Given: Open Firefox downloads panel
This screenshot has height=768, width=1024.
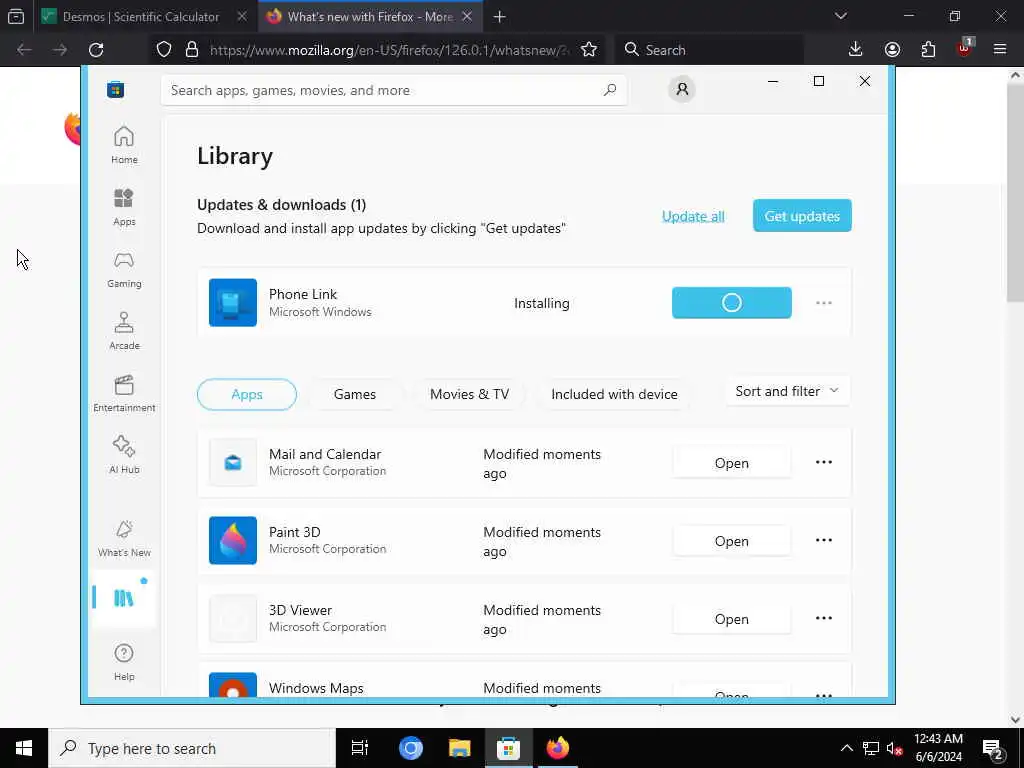Looking at the screenshot, I should (856, 50).
